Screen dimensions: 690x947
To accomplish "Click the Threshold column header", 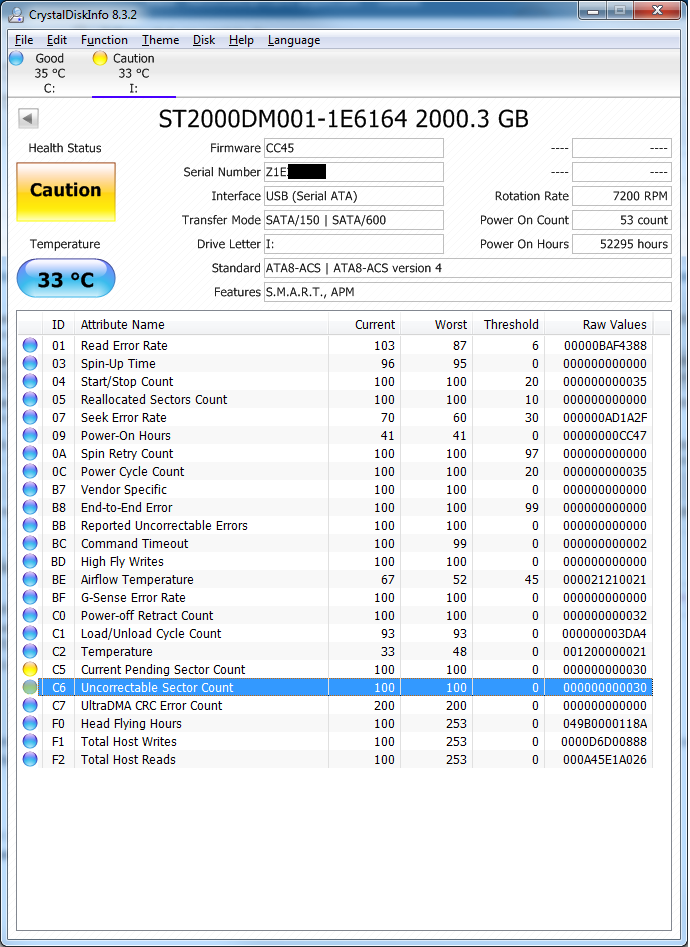I will 508,325.
